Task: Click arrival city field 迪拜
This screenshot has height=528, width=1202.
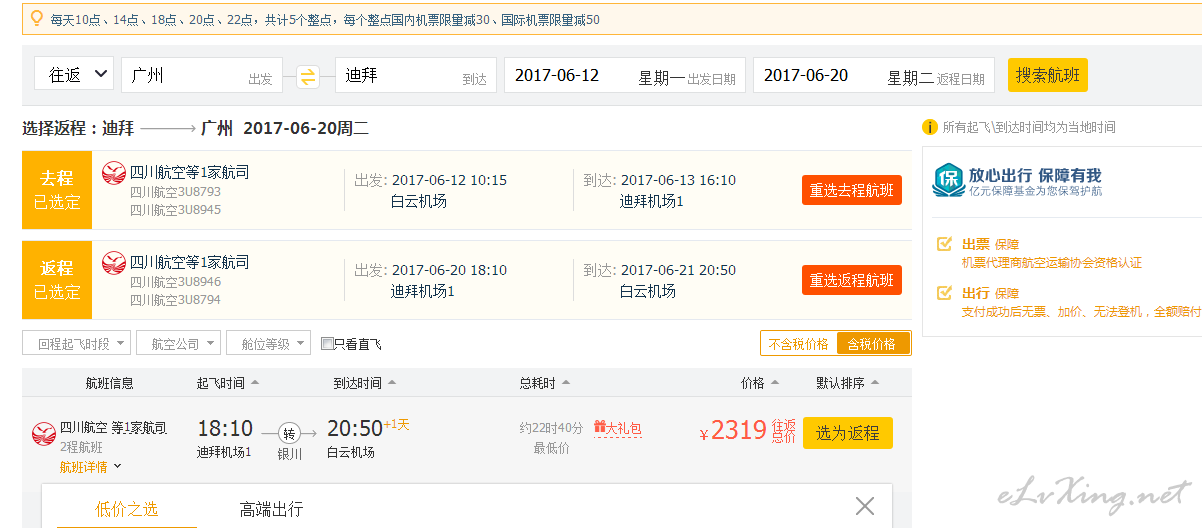Action: pos(416,75)
